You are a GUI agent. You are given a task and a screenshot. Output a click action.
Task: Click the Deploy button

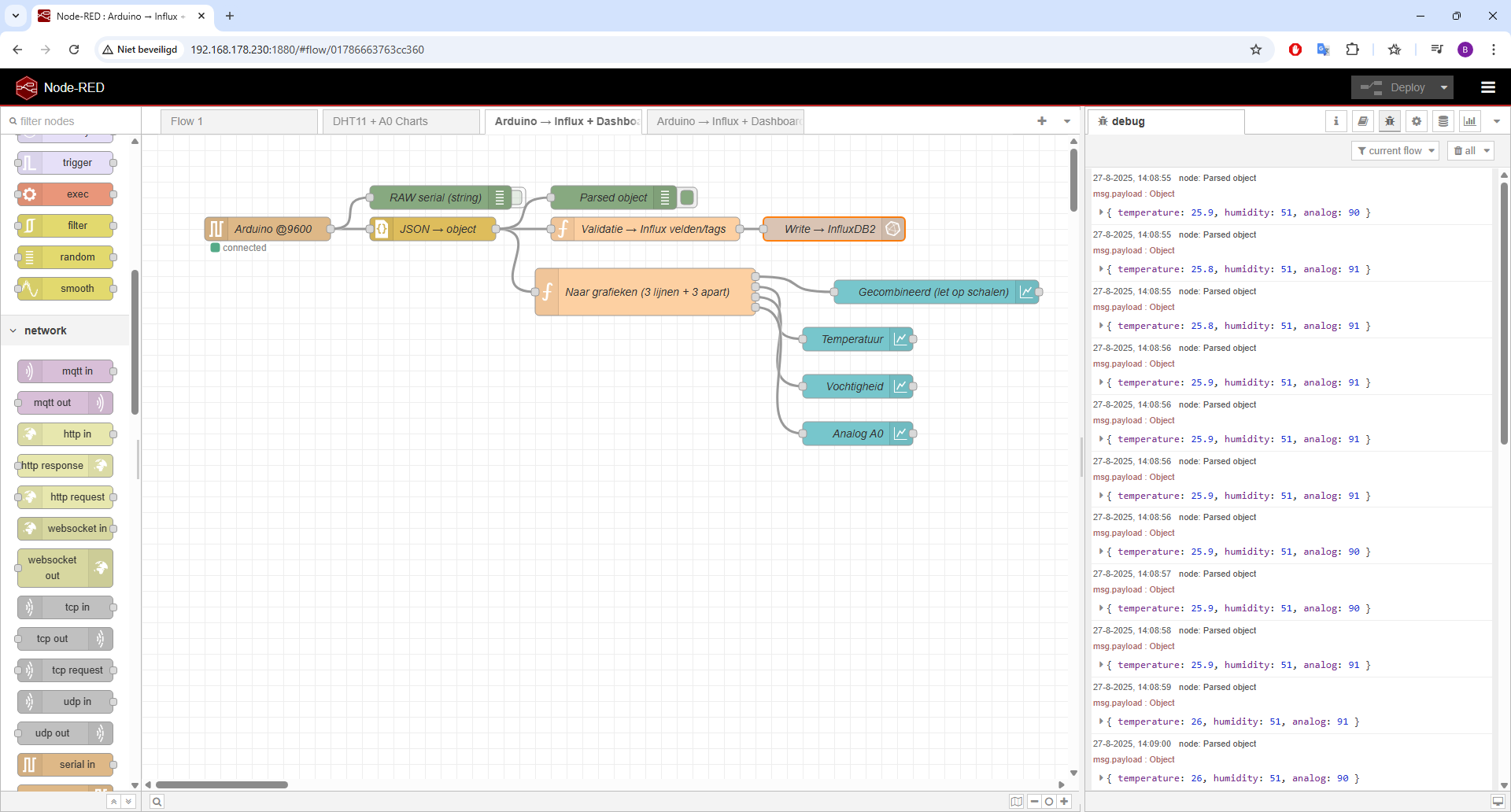tap(1393, 87)
